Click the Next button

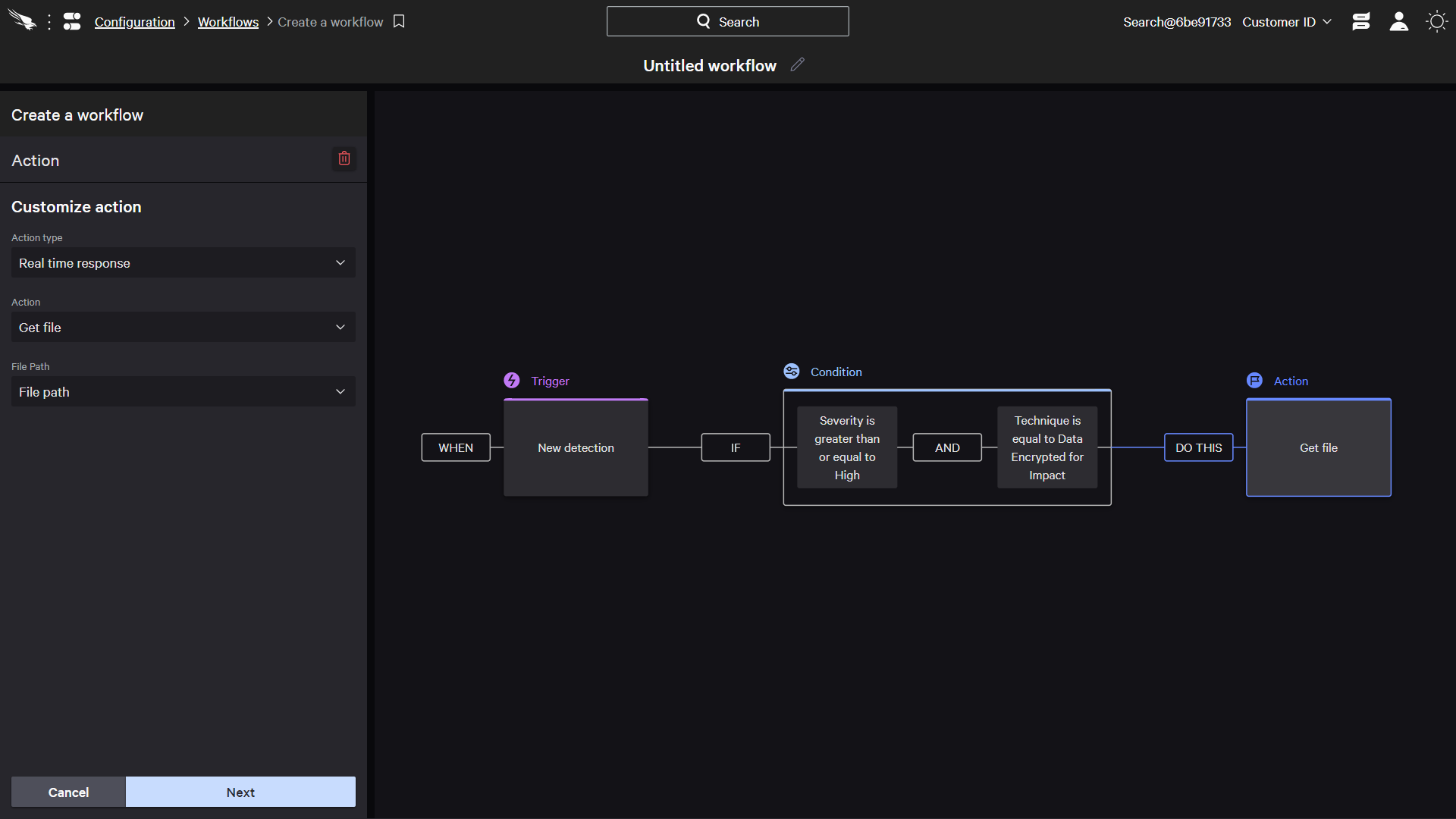[240, 792]
